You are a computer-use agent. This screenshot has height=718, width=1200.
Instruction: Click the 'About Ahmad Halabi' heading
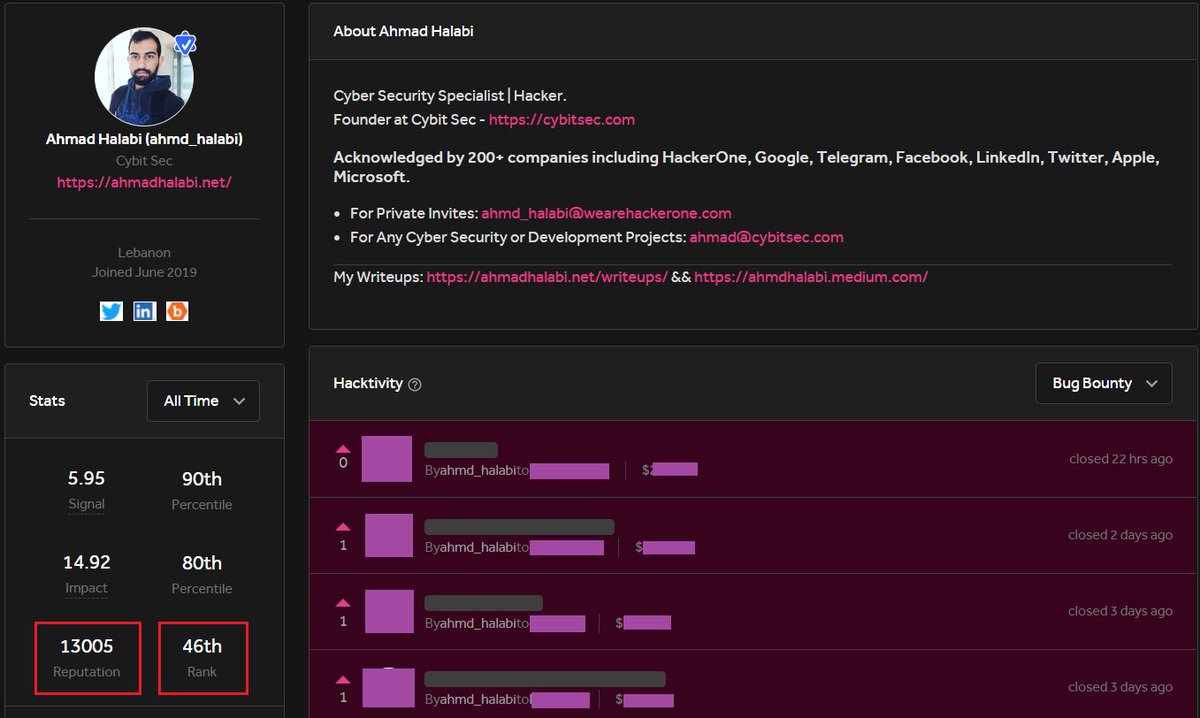point(404,31)
